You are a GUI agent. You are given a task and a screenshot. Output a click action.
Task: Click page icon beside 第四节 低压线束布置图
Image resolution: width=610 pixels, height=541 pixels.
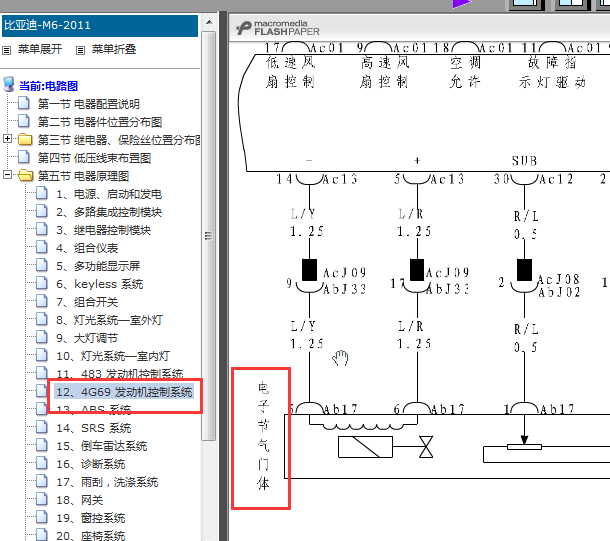(x=24, y=157)
